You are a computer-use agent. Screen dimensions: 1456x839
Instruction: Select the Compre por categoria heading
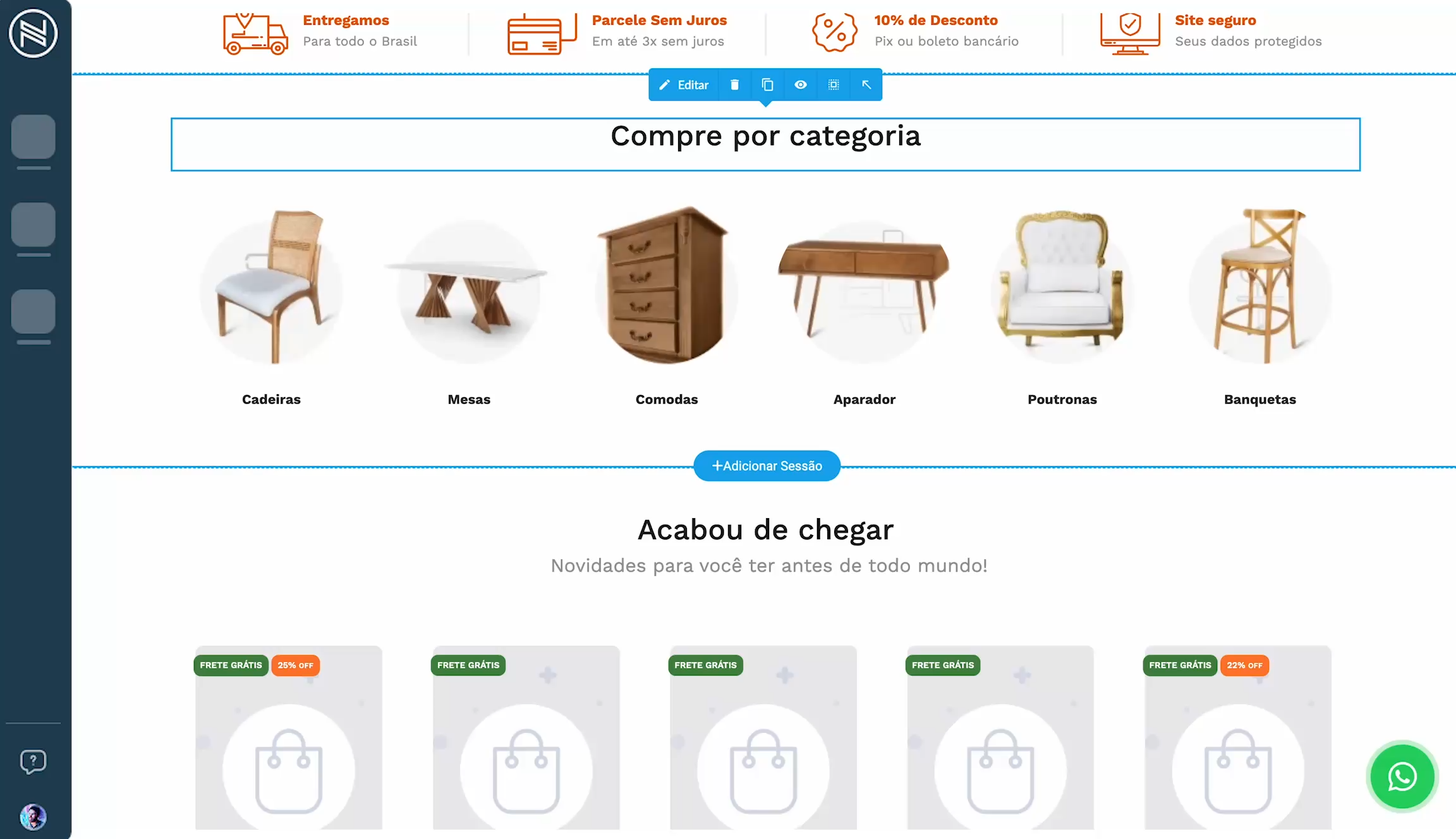(765, 136)
